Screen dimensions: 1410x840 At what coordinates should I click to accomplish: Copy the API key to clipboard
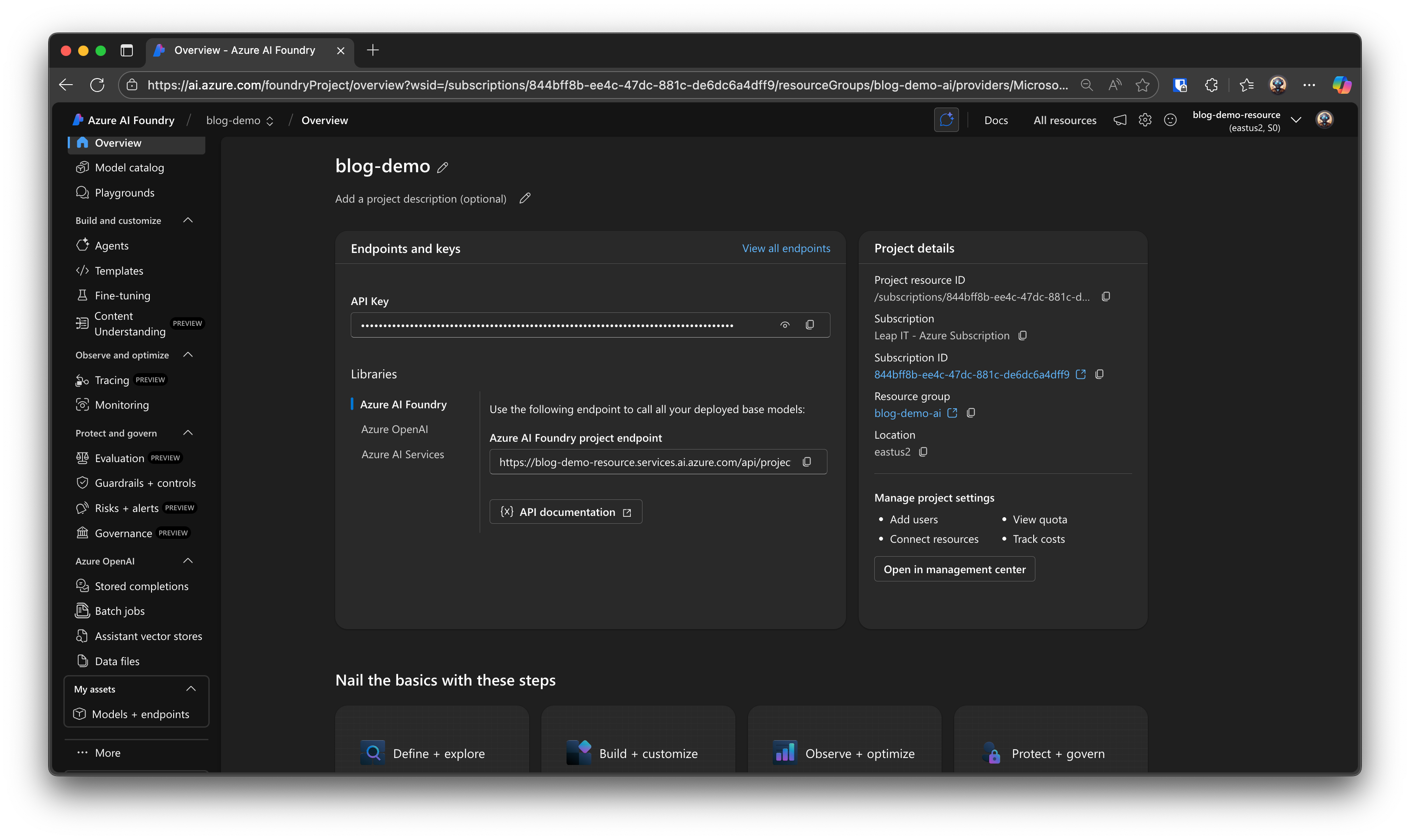point(810,325)
